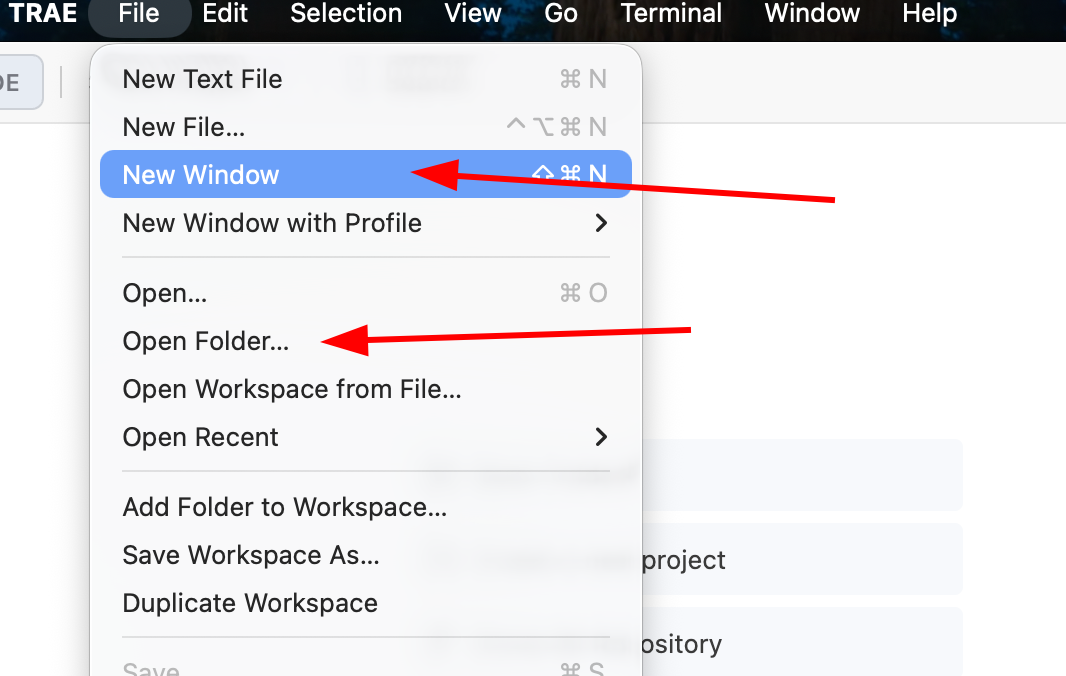Click New Window in the File menu
This screenshot has width=1066, height=676.
click(x=201, y=175)
